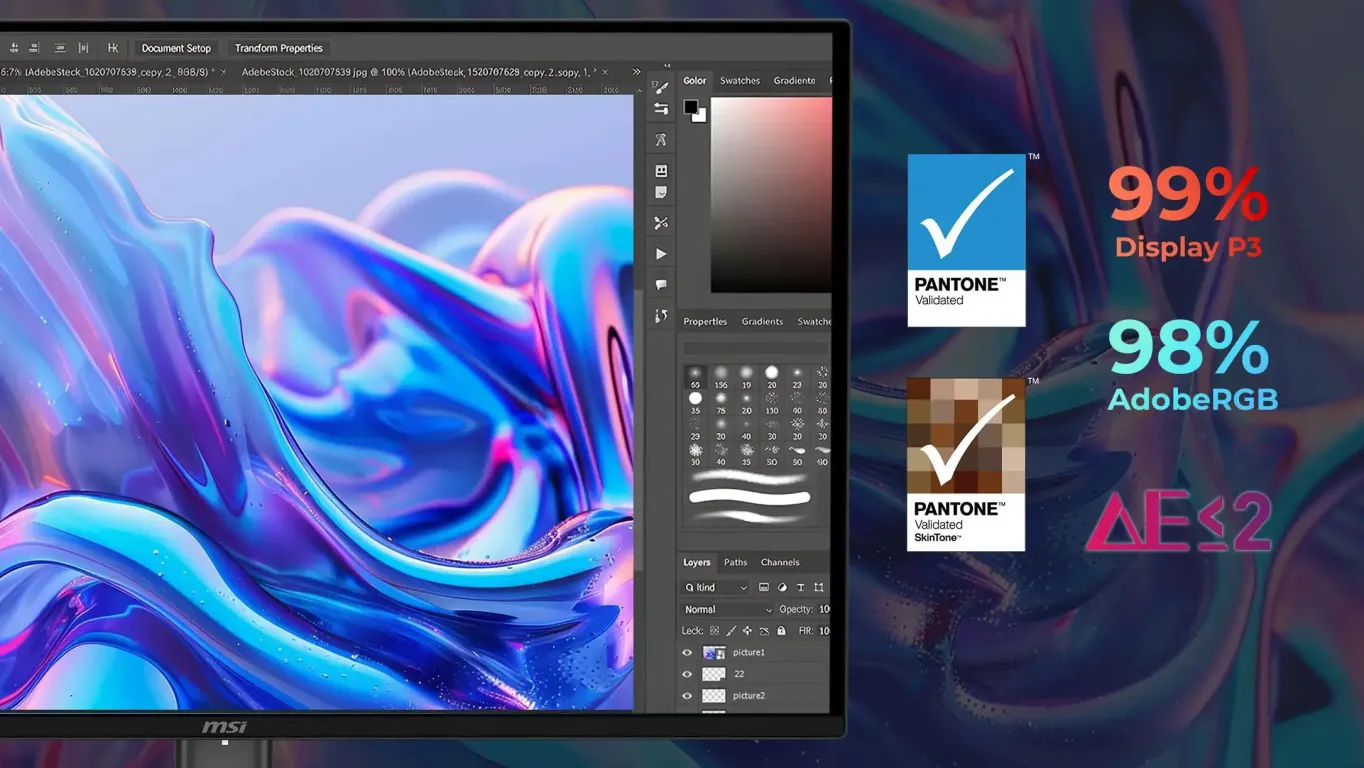Hide the picture1 layer
Screen dimensions: 1364x768
[687, 653]
